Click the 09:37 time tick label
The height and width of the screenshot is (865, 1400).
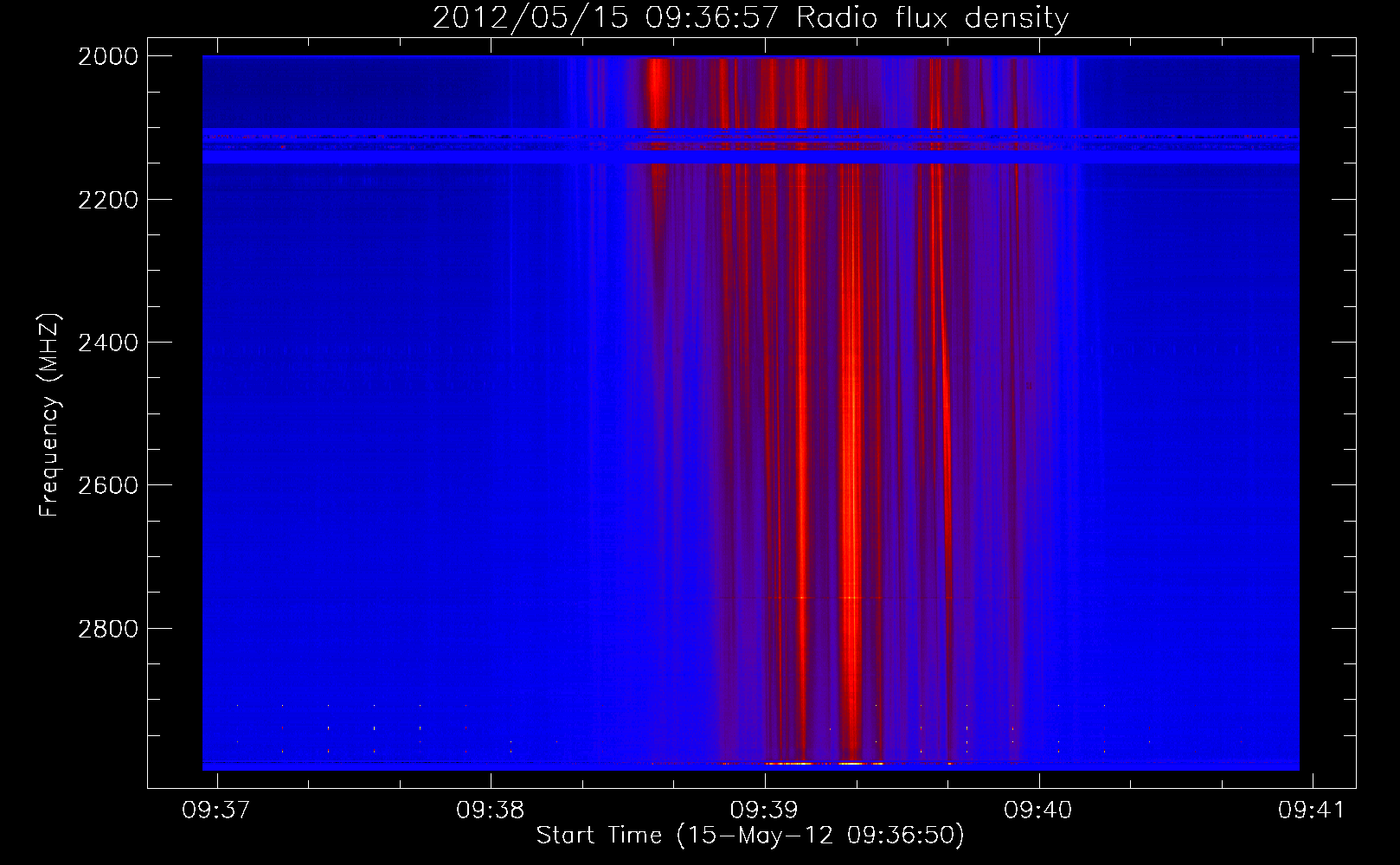coord(216,810)
